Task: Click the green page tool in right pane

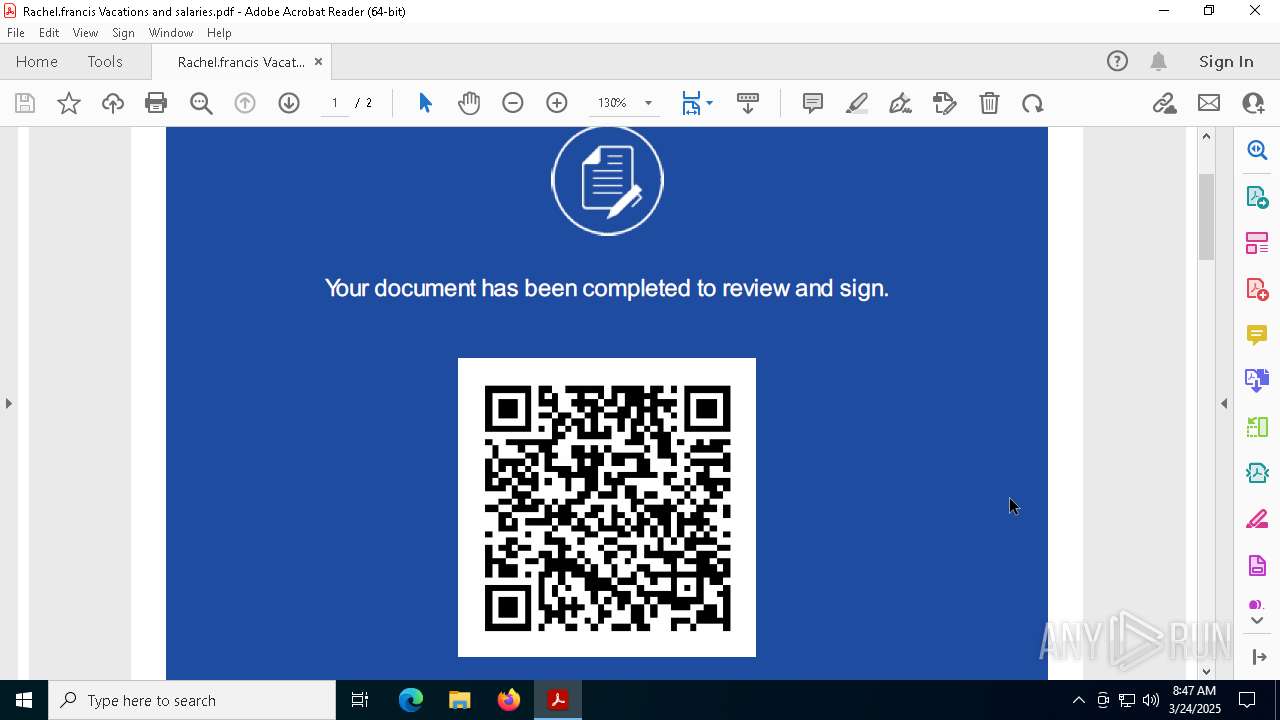Action: 1257,427
